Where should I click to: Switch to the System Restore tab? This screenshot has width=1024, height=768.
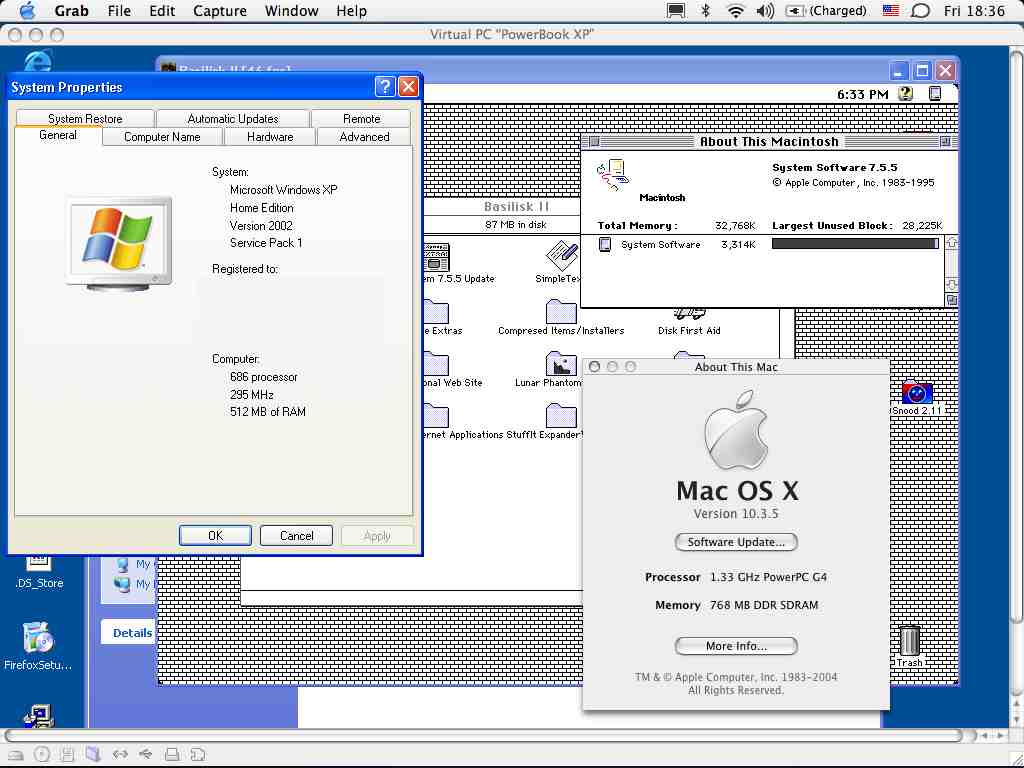click(x=84, y=118)
